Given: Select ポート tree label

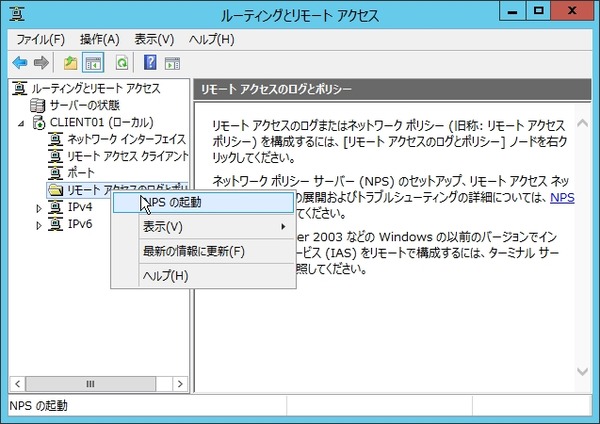Looking at the screenshot, I should click(x=81, y=173).
